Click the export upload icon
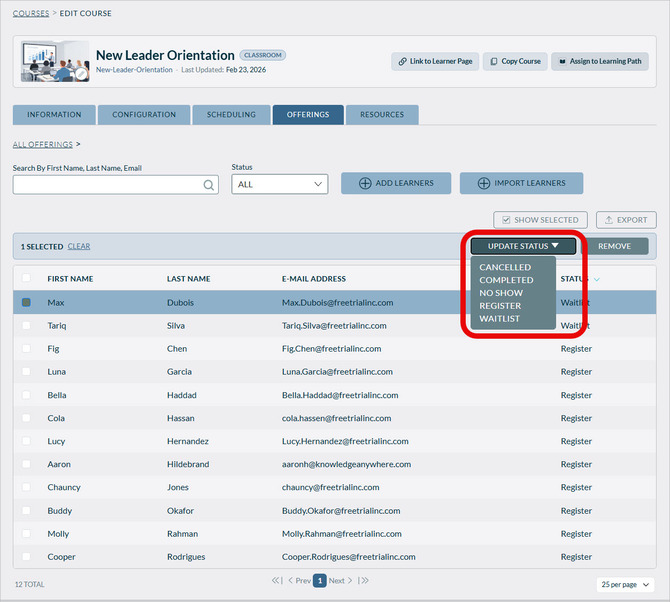The image size is (670, 602). [x=608, y=220]
